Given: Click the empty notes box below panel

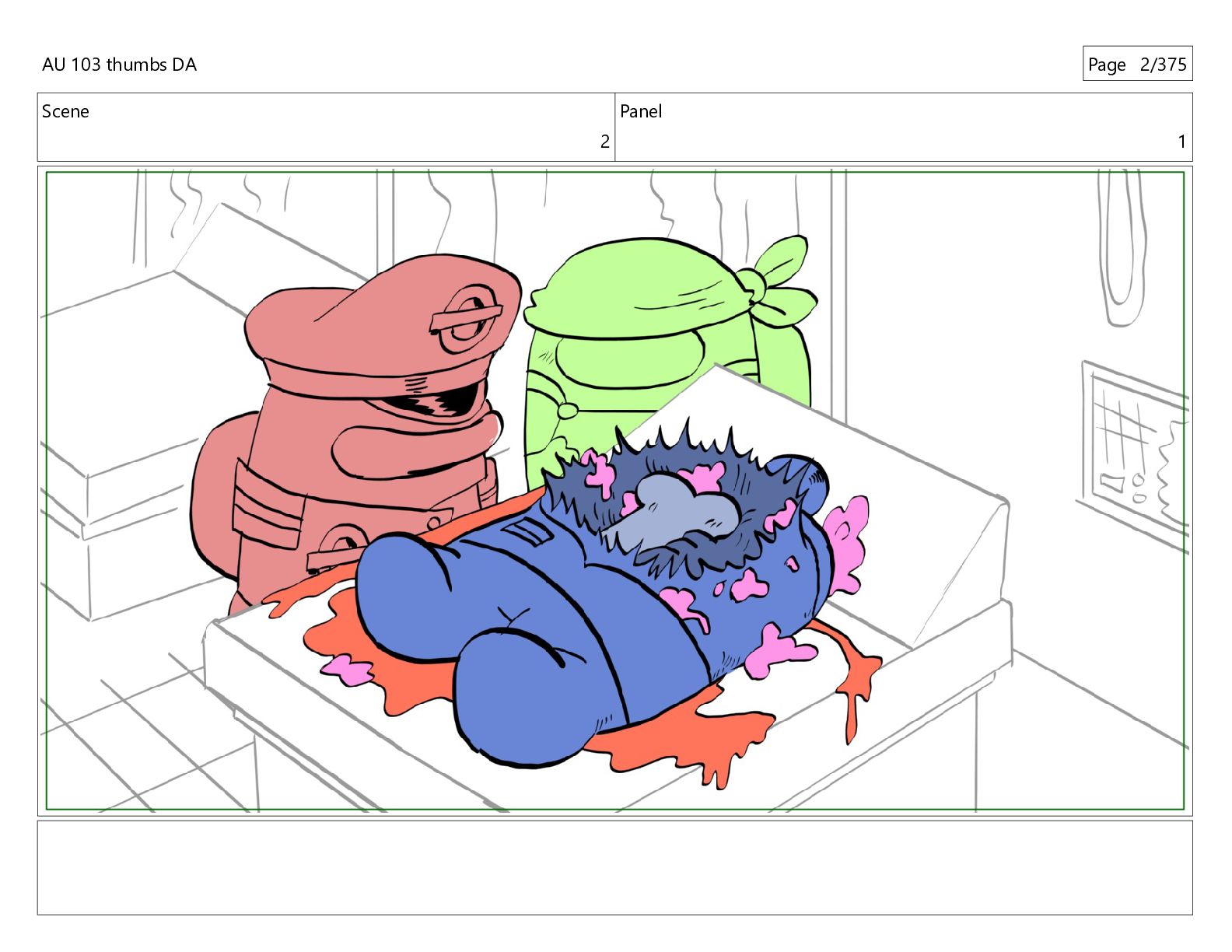Looking at the screenshot, I should 614,867.
